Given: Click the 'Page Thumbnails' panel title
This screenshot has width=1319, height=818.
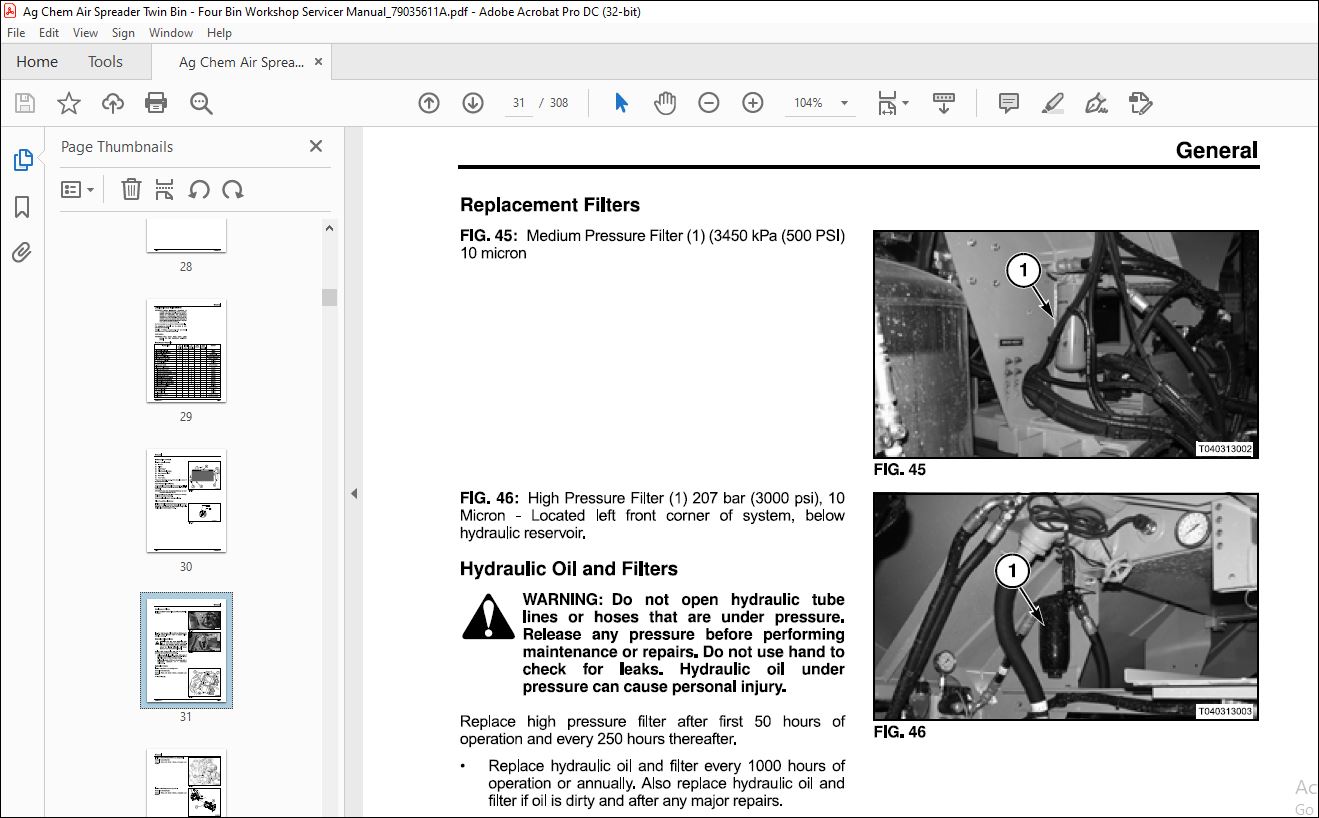Looking at the screenshot, I should pos(117,147).
